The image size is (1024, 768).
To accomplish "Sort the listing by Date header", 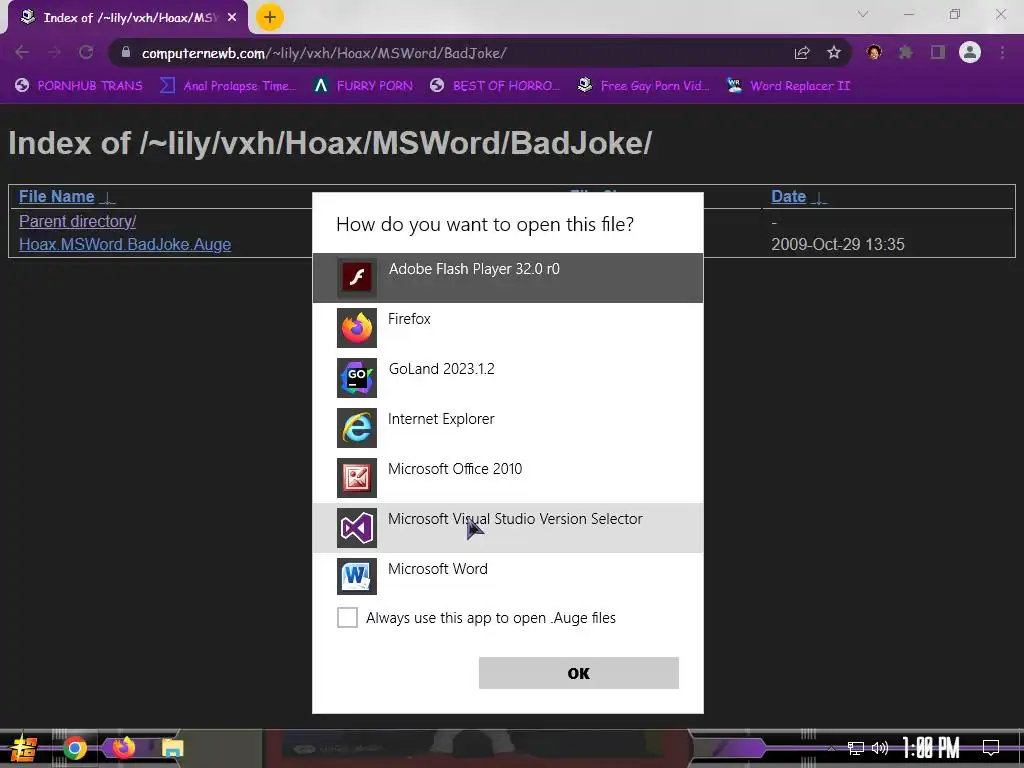I will pos(788,197).
